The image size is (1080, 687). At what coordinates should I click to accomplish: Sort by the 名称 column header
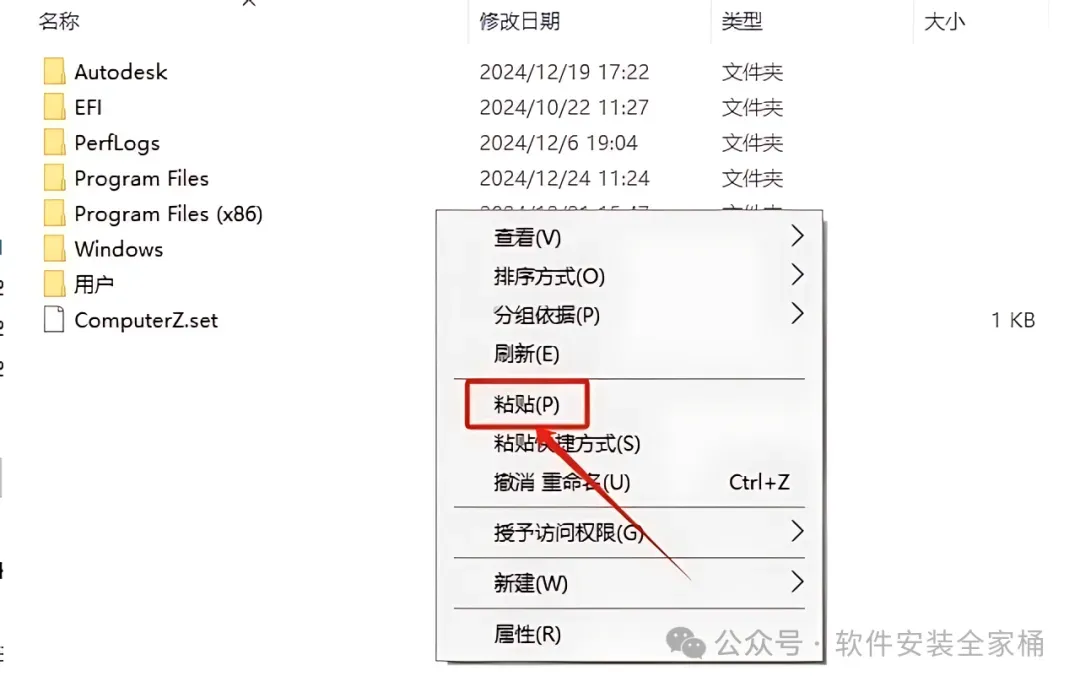point(59,21)
